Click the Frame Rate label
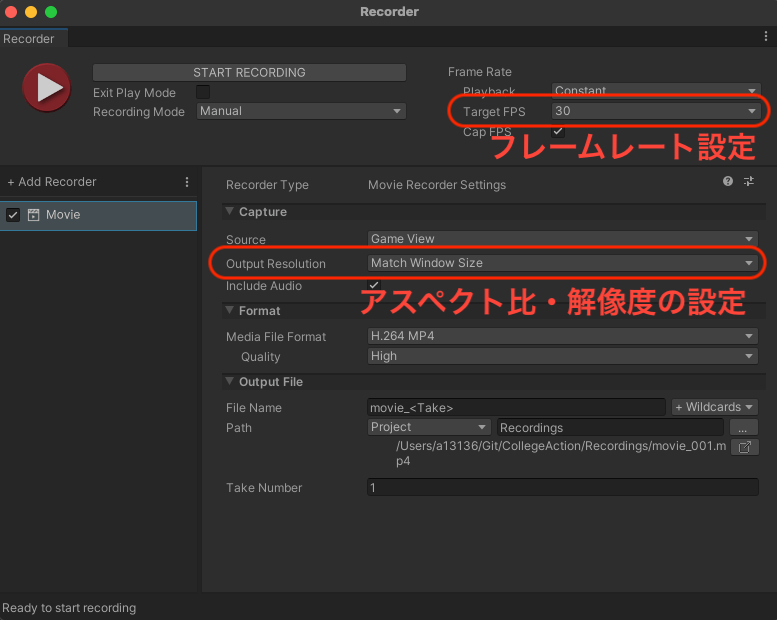The height and width of the screenshot is (620, 777). 479,72
